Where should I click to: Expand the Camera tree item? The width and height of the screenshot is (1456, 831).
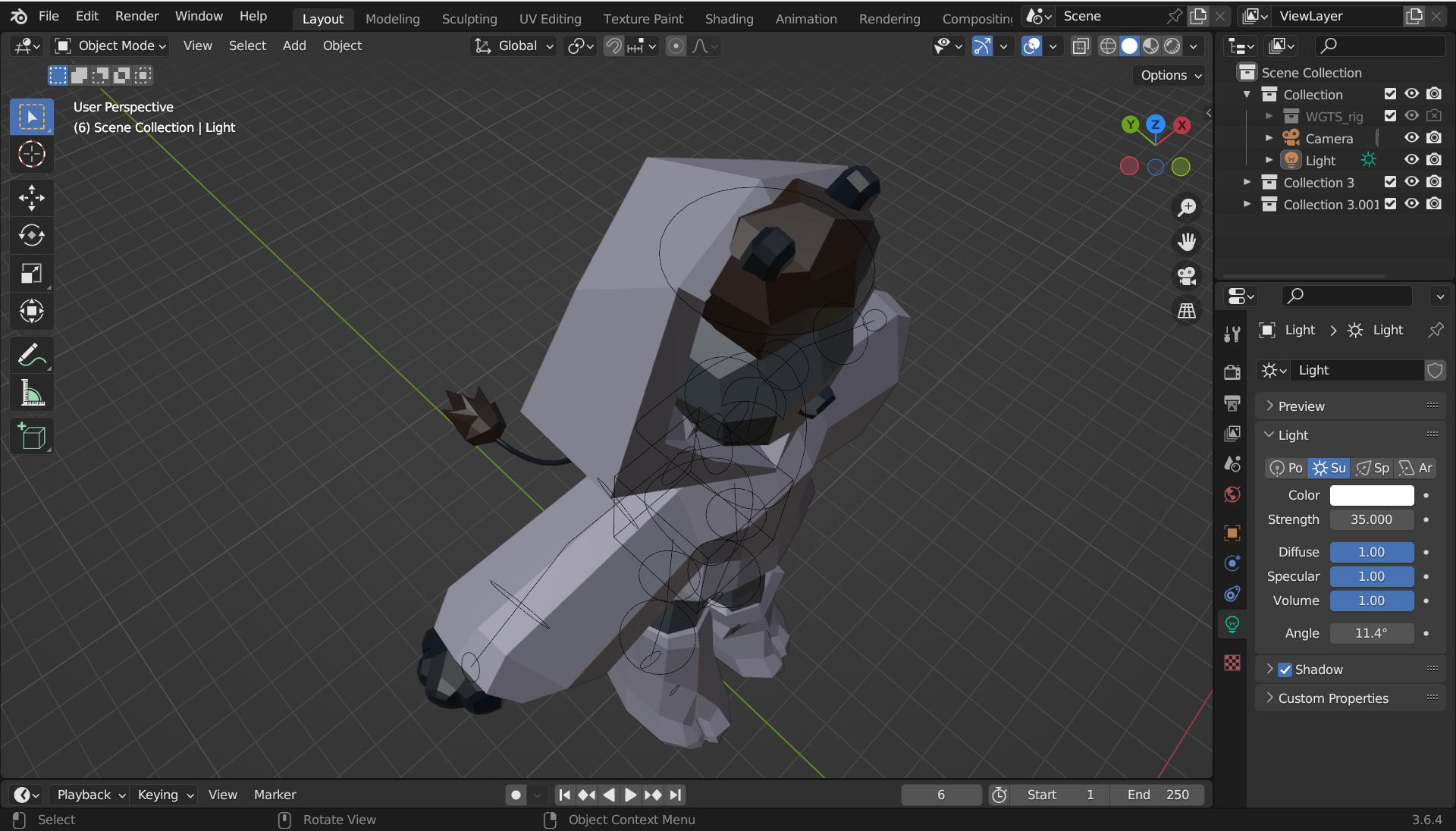[x=1269, y=138]
